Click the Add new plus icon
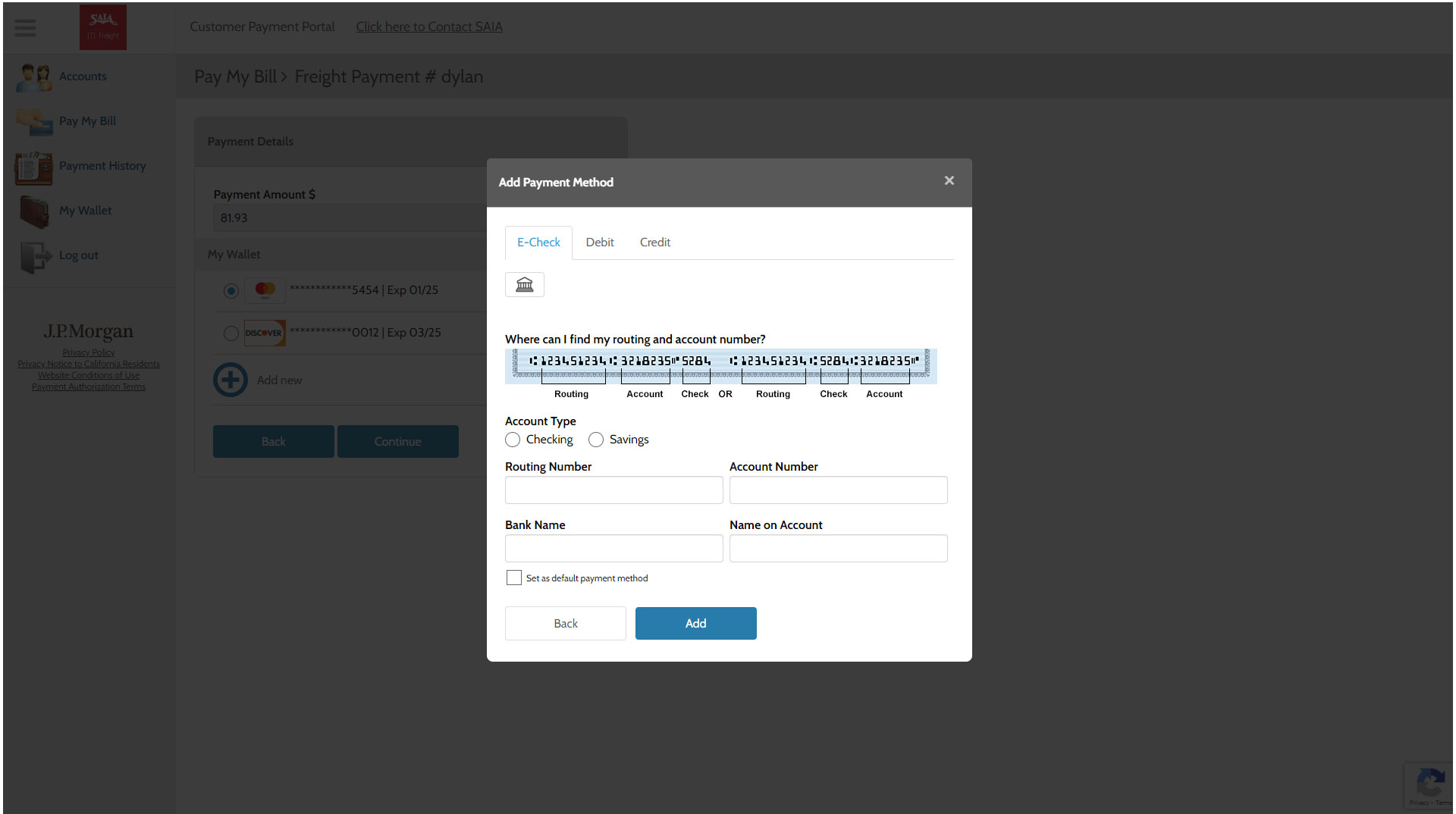The width and height of the screenshot is (1456, 814). (231, 380)
